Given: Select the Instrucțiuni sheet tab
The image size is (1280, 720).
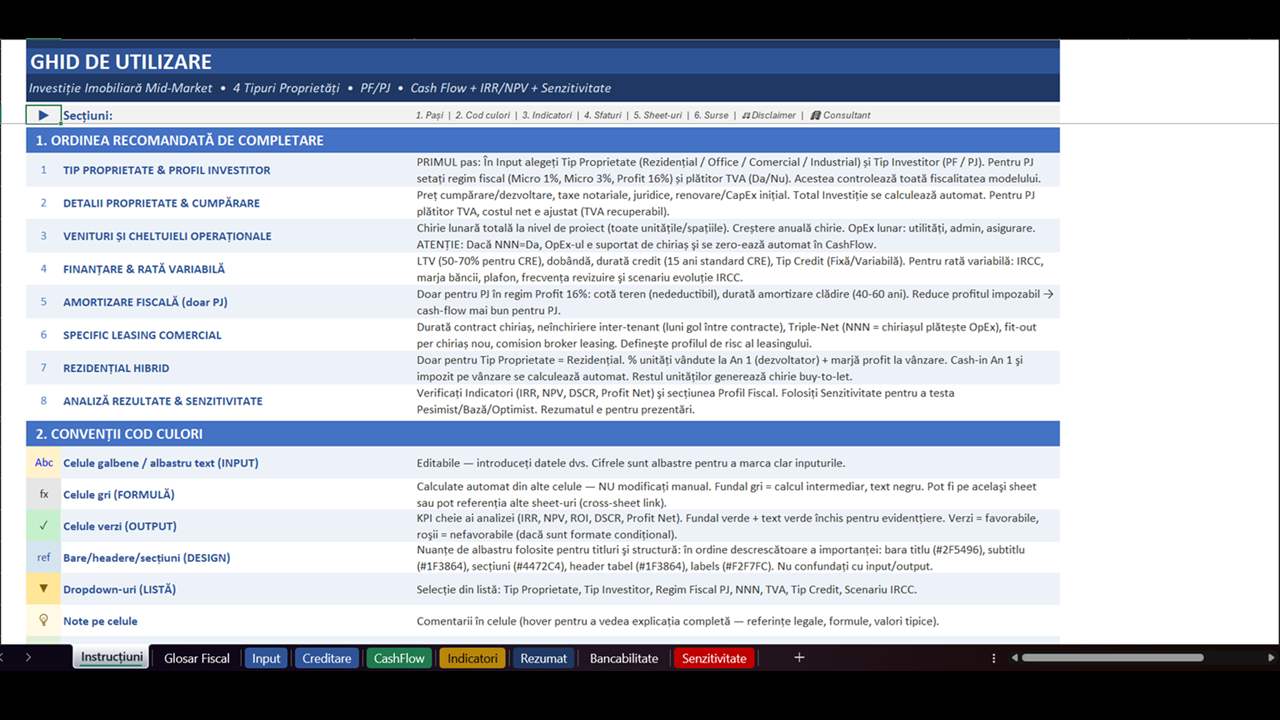Looking at the screenshot, I should pos(112,658).
